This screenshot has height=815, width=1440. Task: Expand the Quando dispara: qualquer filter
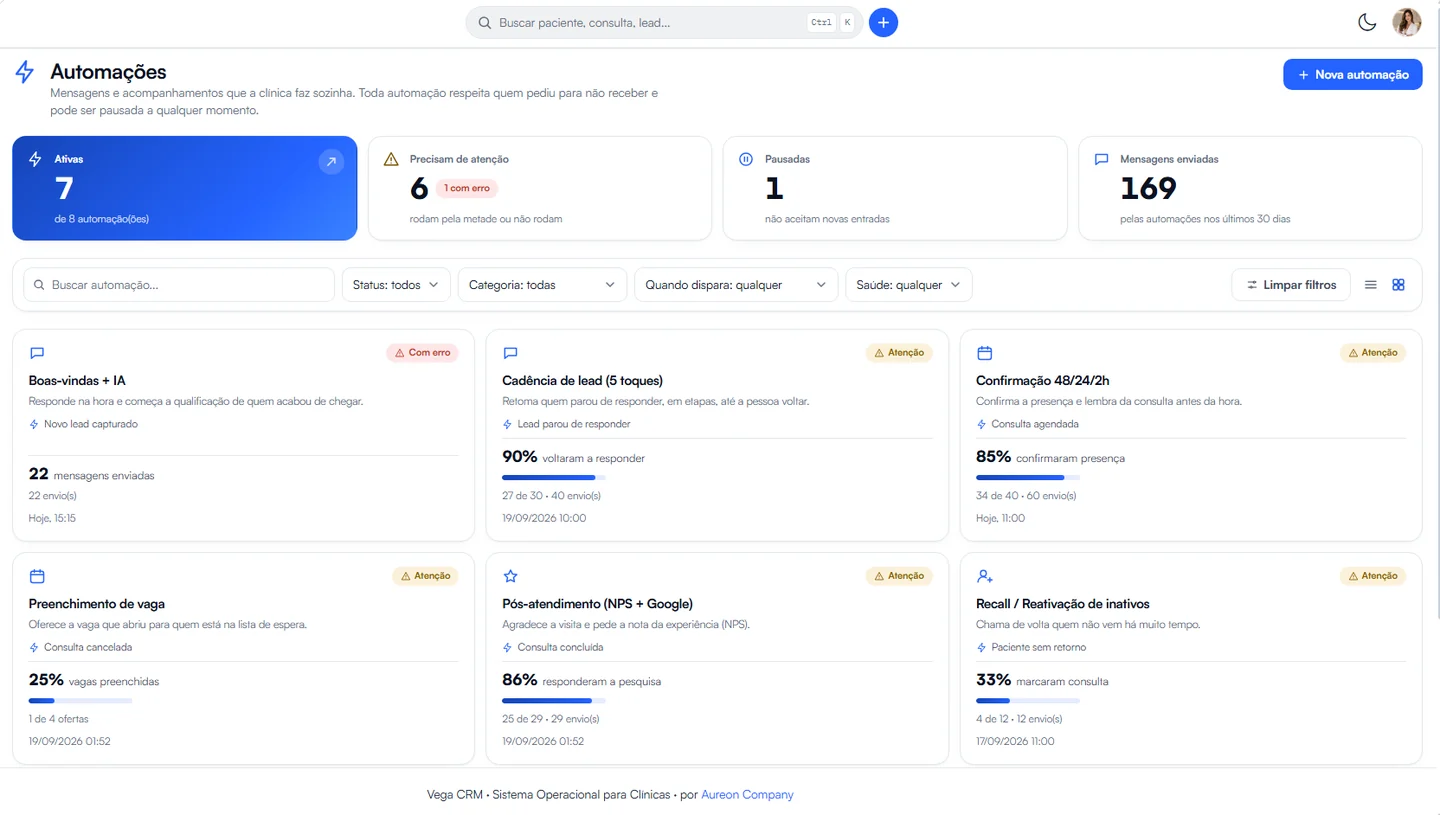tap(736, 285)
